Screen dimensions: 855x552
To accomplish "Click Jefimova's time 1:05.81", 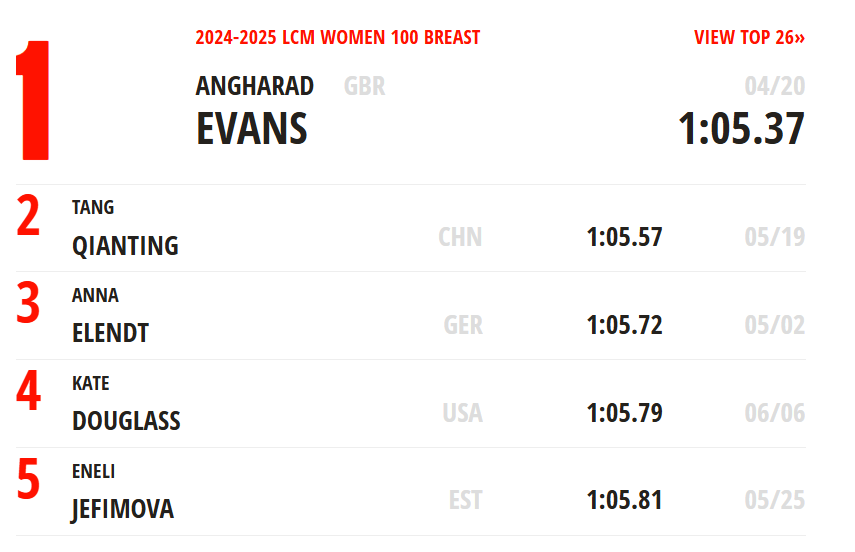I will click(x=624, y=500).
